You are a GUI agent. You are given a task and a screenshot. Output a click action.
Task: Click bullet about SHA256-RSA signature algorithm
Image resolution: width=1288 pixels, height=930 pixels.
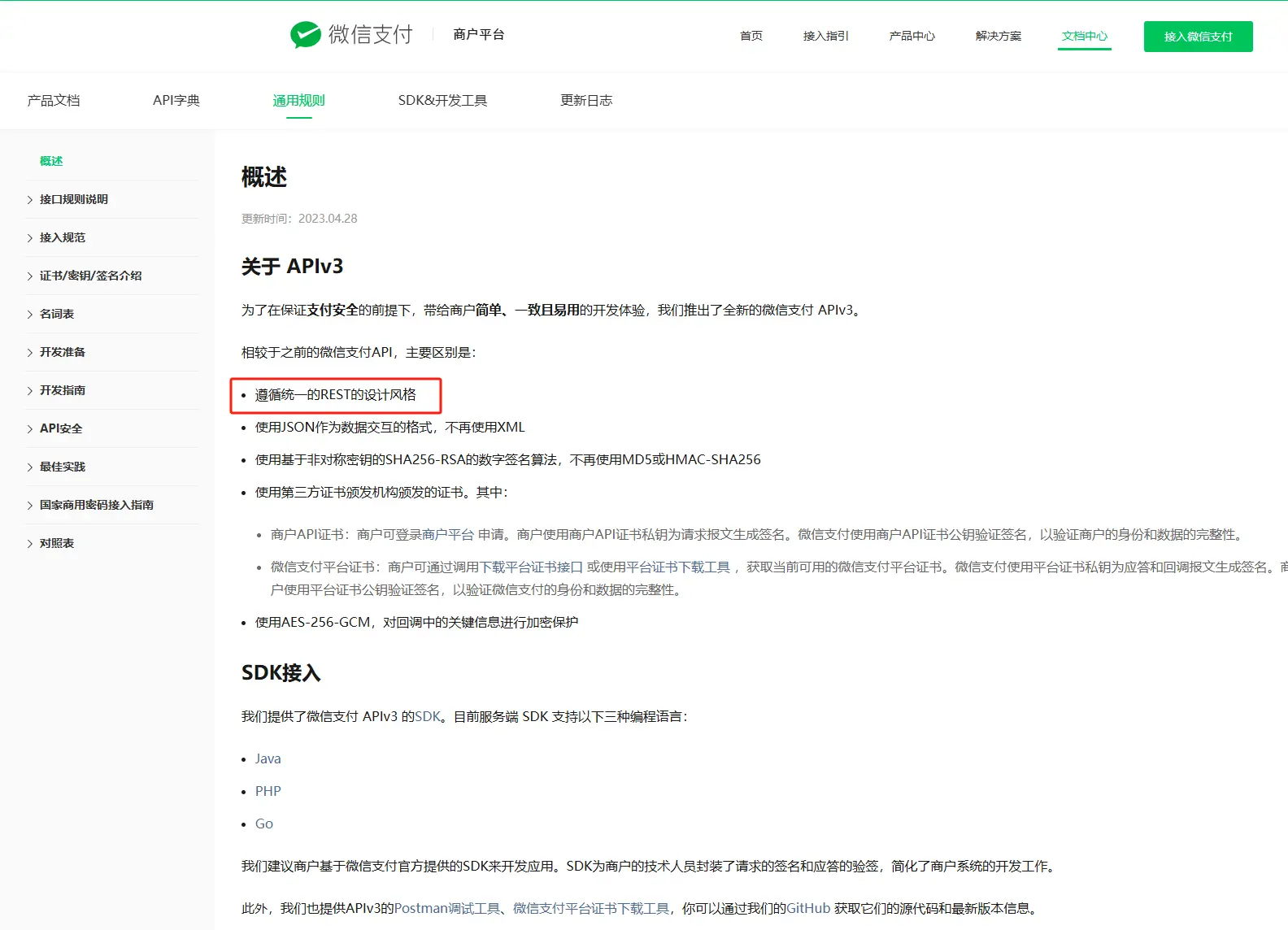[508, 459]
